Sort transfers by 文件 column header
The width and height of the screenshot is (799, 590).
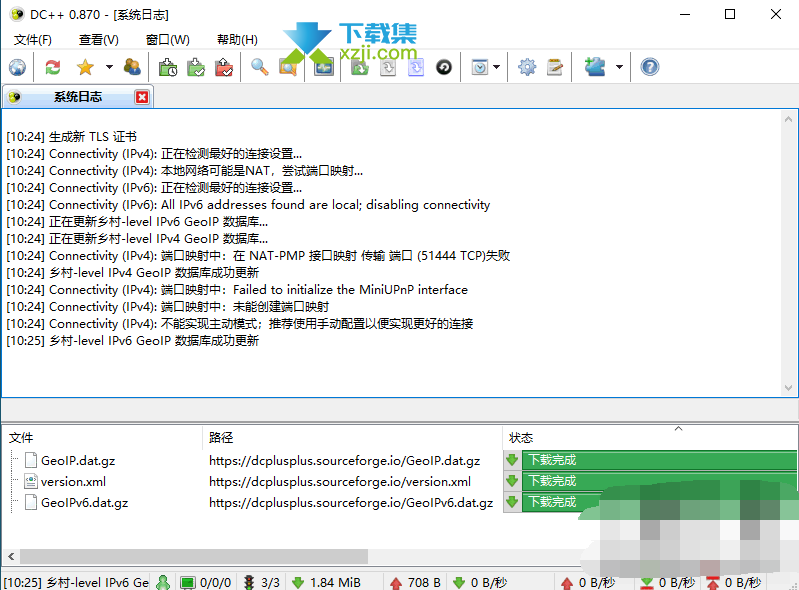pos(102,438)
